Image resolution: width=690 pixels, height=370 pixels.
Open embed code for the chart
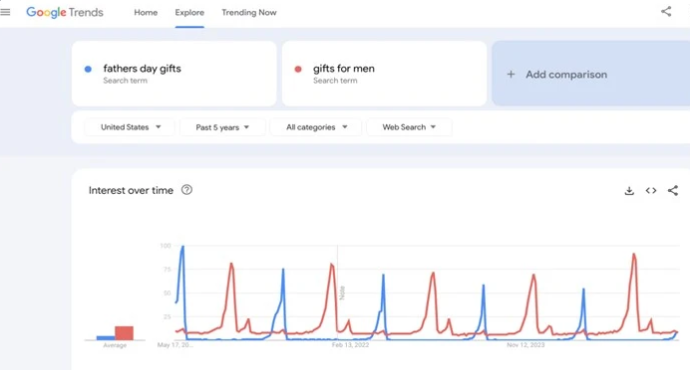click(x=651, y=190)
